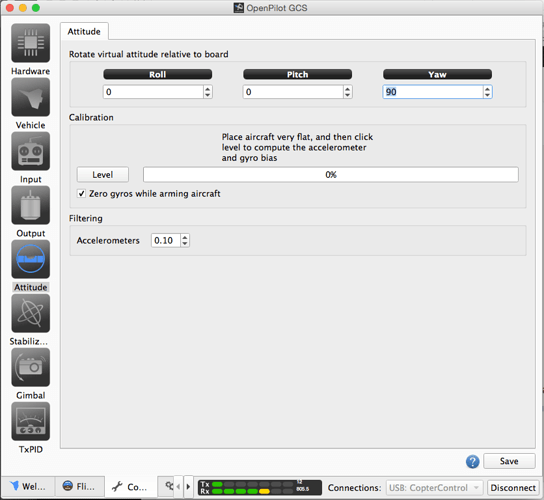Click the Pitch label bar

pos(297,74)
